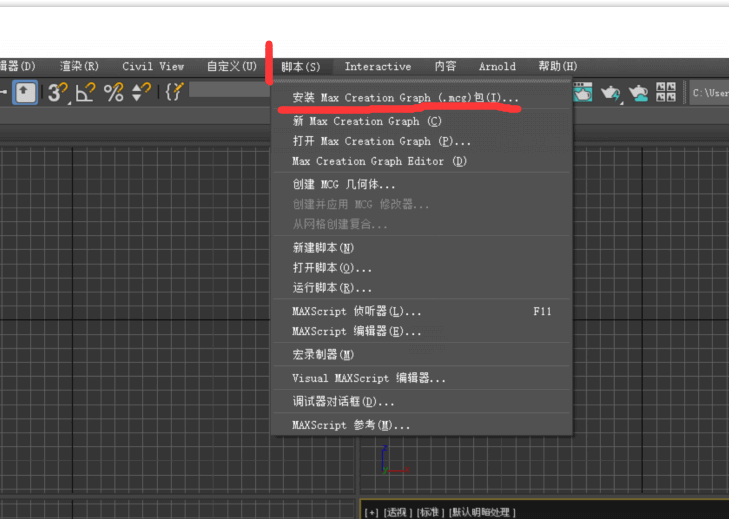Click the grid icon right of teapots

click(666, 93)
